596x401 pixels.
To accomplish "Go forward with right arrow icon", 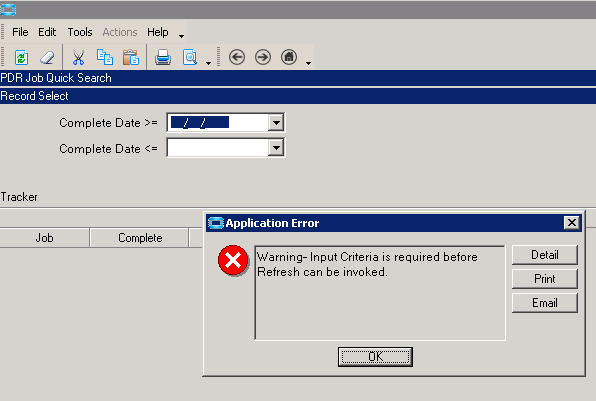I will [x=263, y=57].
